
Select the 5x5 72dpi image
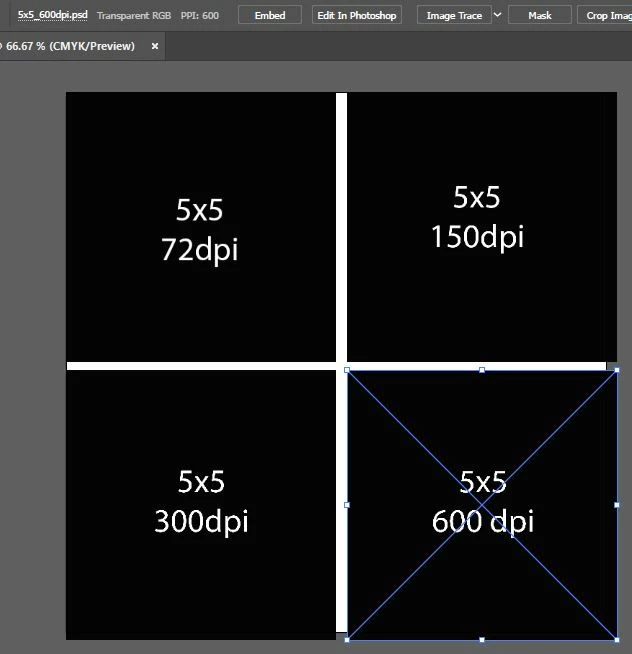tap(201, 227)
